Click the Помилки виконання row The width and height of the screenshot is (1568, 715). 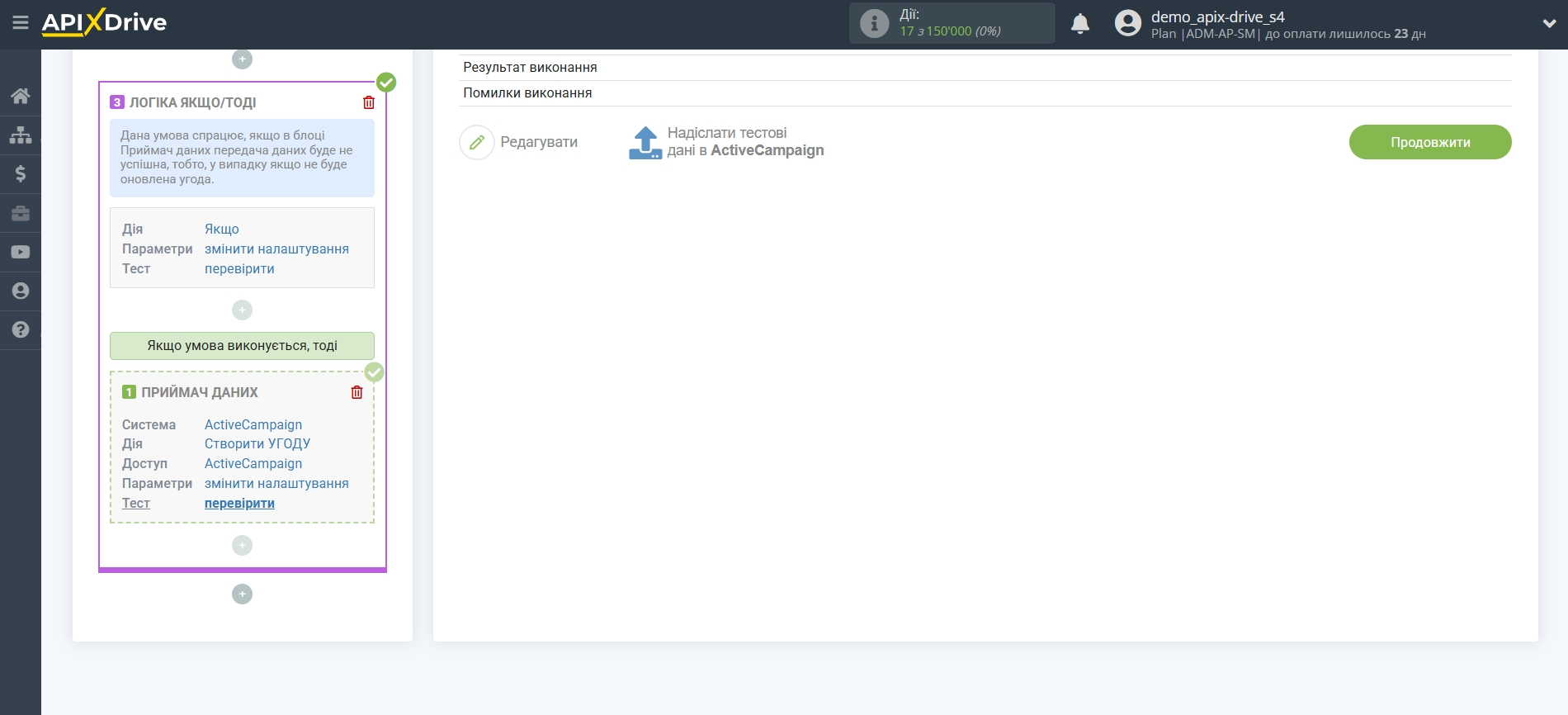point(985,93)
